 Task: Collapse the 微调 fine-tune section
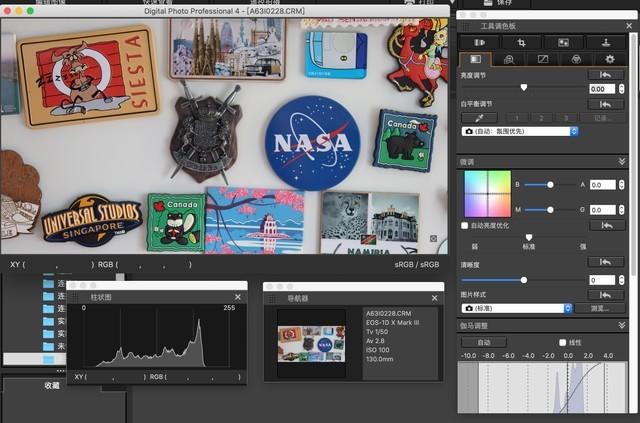point(622,162)
